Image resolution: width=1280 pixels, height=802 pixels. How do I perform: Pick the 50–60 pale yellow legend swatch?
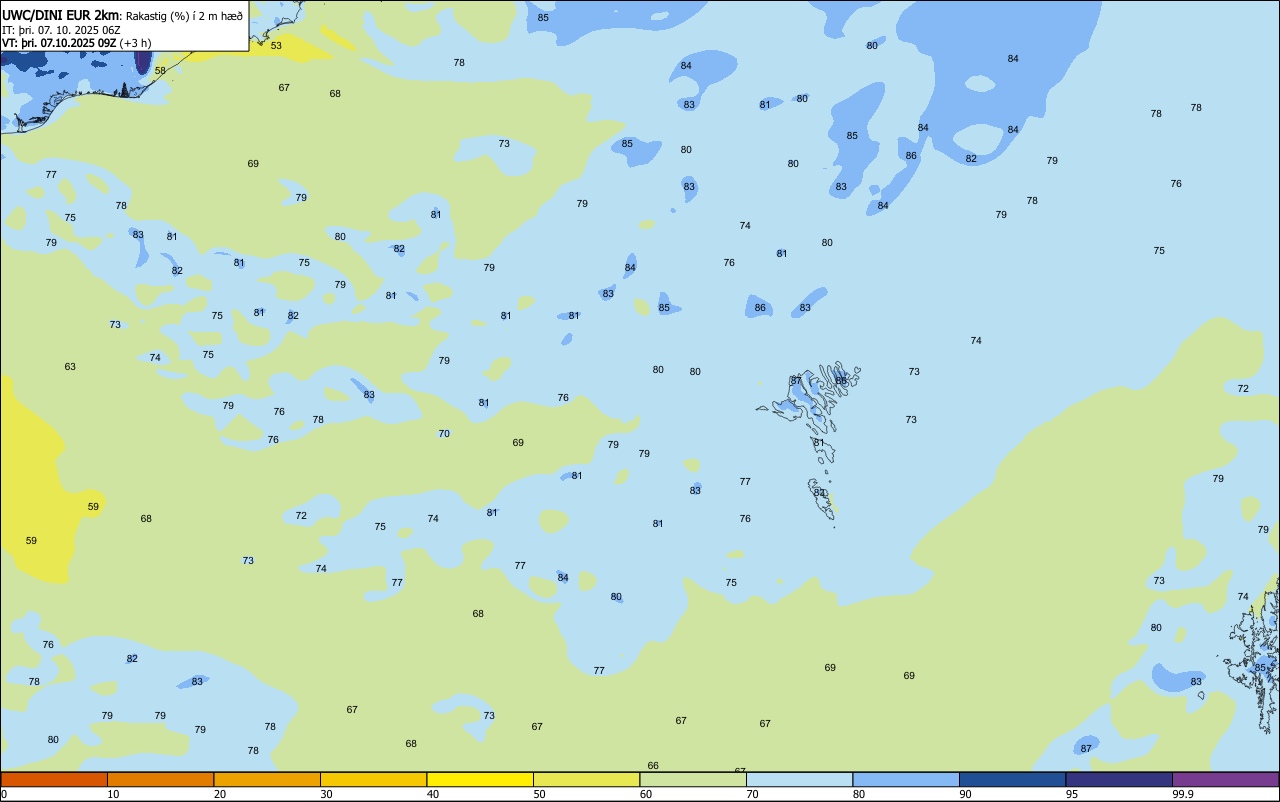click(x=586, y=779)
